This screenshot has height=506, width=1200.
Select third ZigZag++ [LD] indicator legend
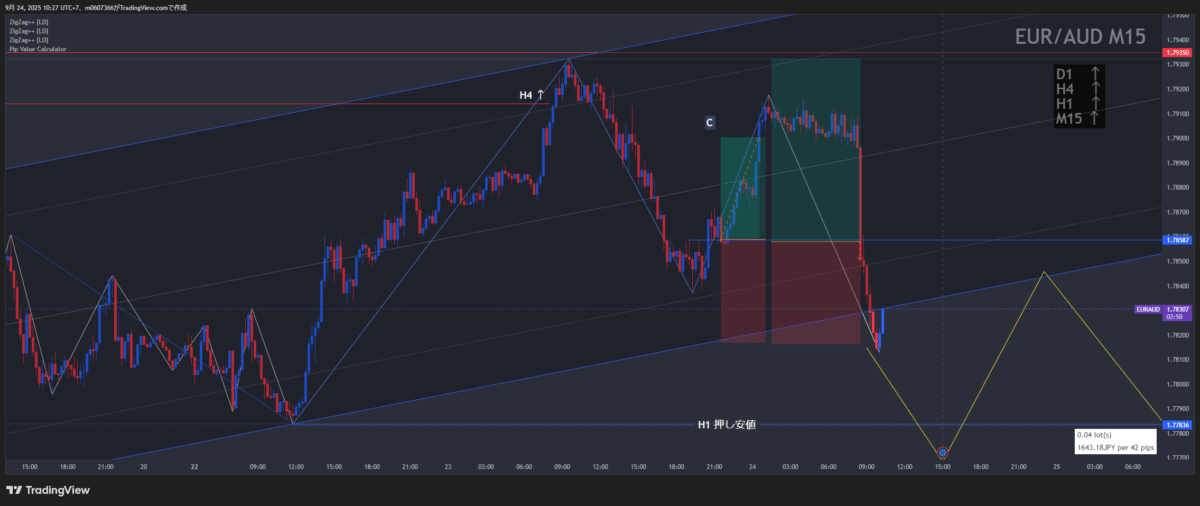(x=28, y=40)
